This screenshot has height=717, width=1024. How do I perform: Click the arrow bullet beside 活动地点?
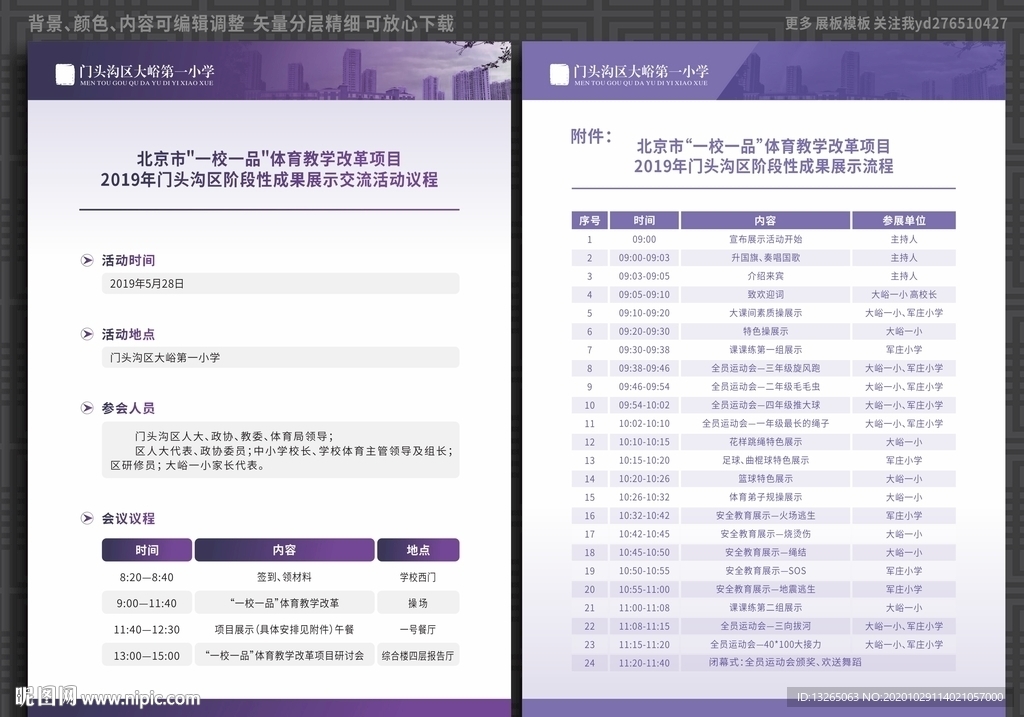coord(88,334)
